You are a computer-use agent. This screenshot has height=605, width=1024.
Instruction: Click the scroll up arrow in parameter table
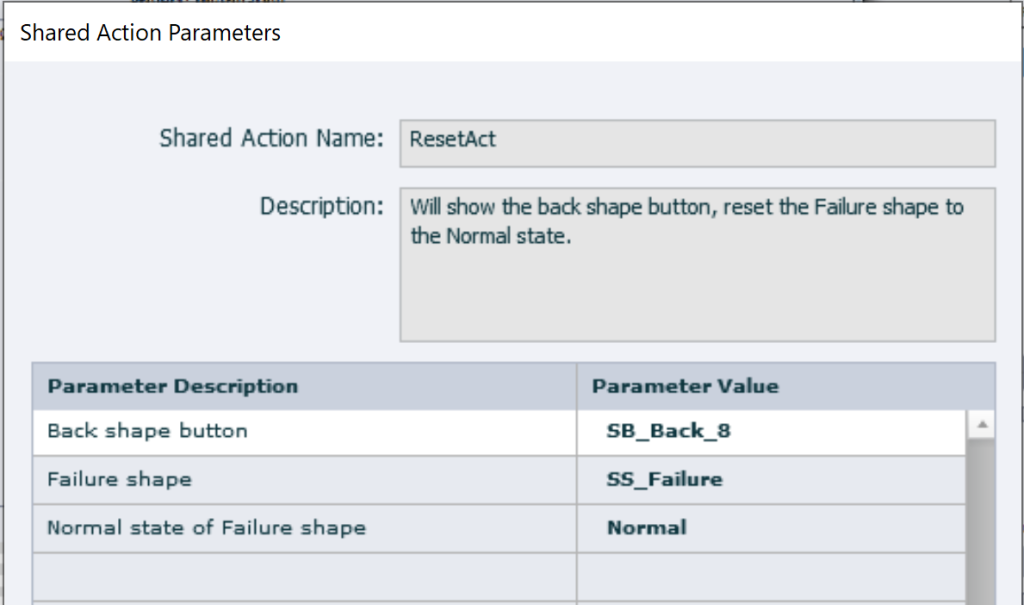[x=981, y=425]
